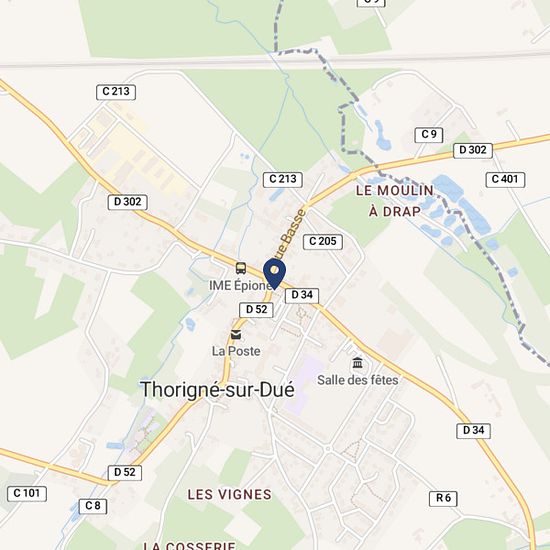Click the C 401 road shield
The width and height of the screenshot is (550, 550).
pos(505,180)
